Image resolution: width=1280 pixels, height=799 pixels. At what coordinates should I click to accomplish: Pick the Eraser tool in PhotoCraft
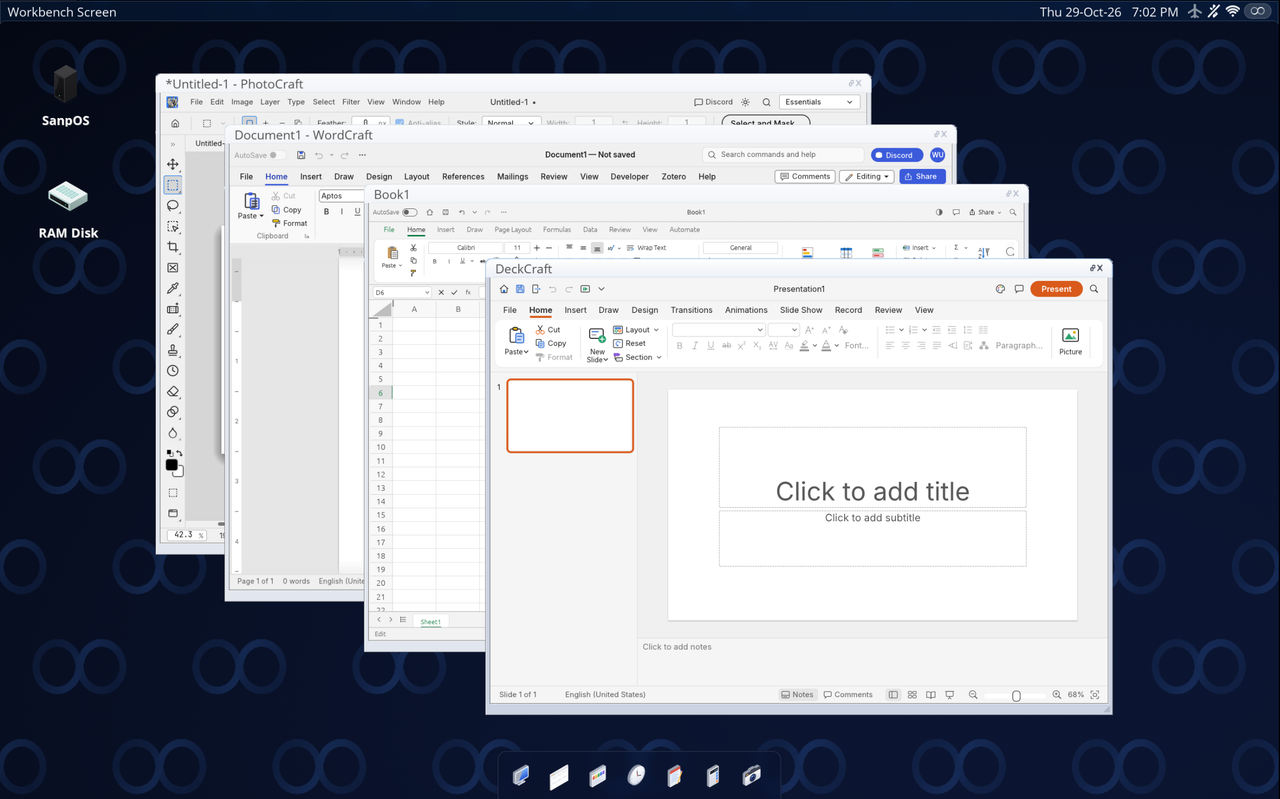[173, 391]
